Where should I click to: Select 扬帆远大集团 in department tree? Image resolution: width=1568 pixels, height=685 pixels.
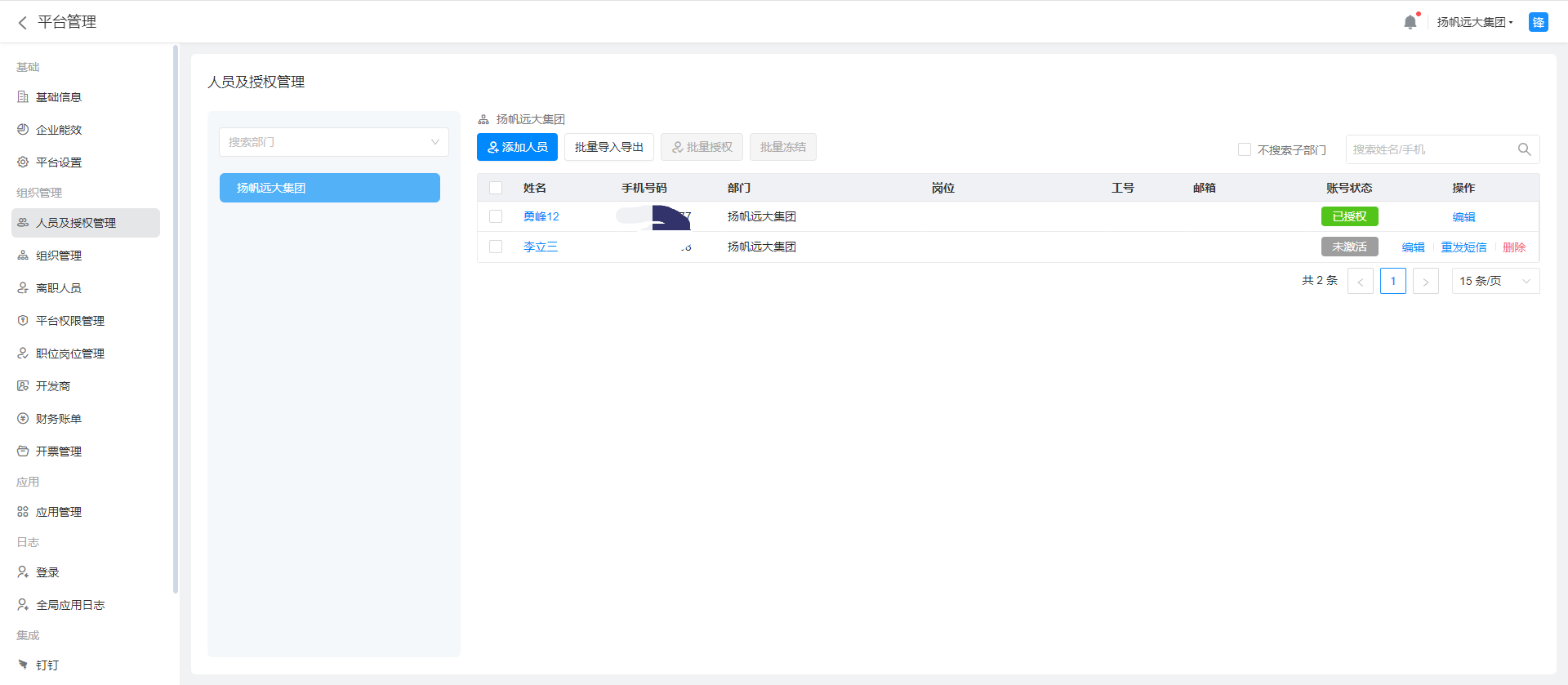330,188
